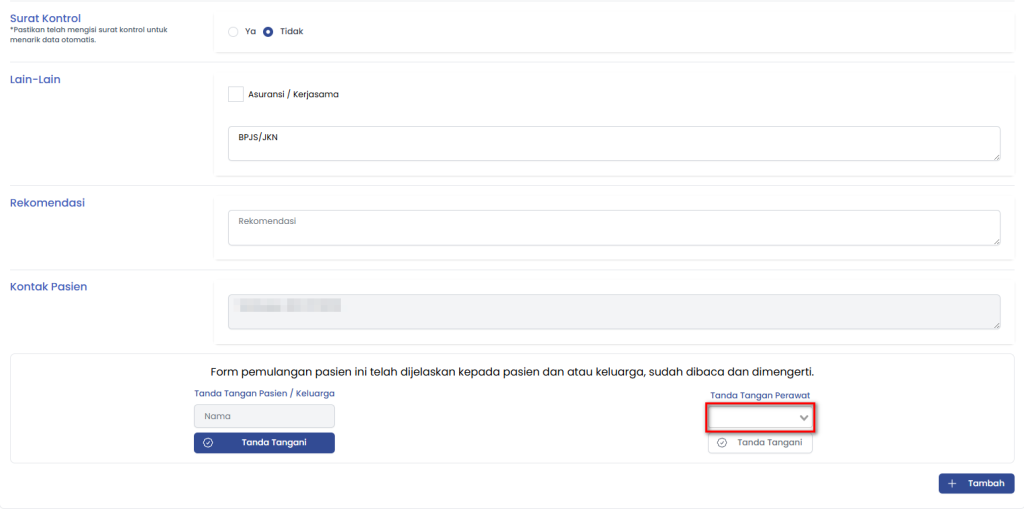The width and height of the screenshot is (1024, 511).
Task: Open the Tanda Tangan Perawat dropdown
Action: click(x=760, y=417)
